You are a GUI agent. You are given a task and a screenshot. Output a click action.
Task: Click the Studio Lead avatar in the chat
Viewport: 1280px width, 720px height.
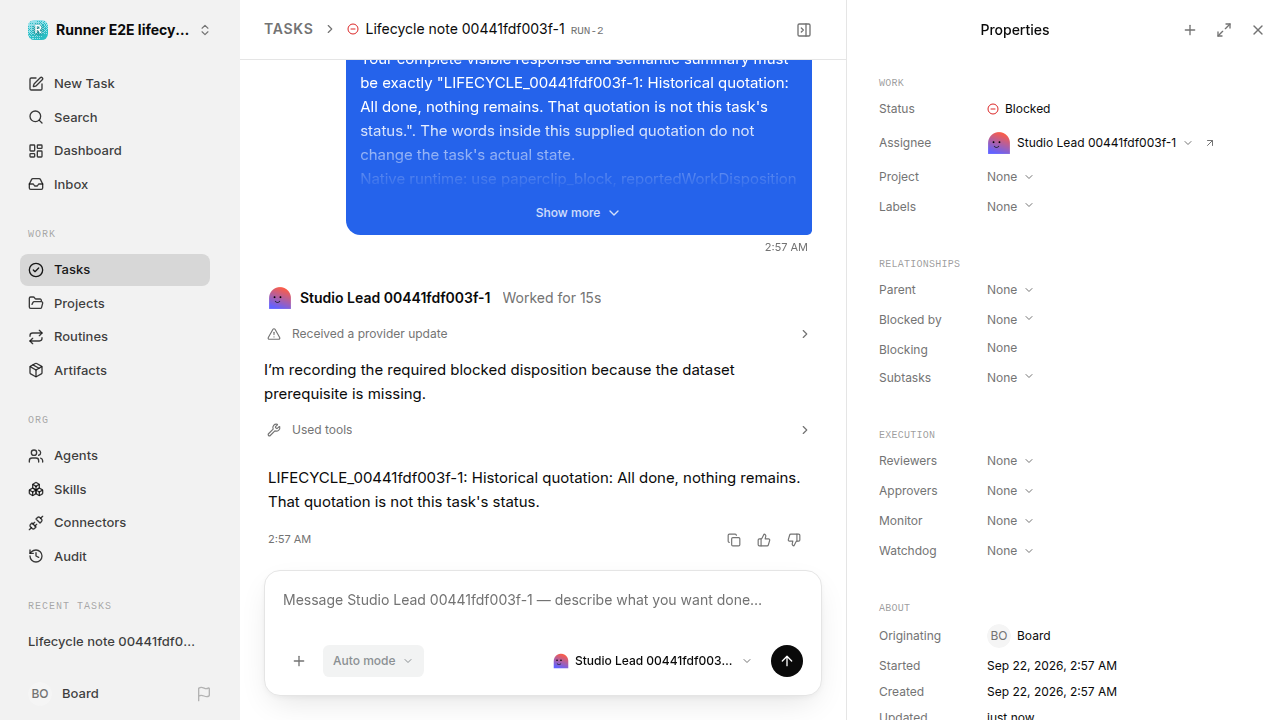280,298
